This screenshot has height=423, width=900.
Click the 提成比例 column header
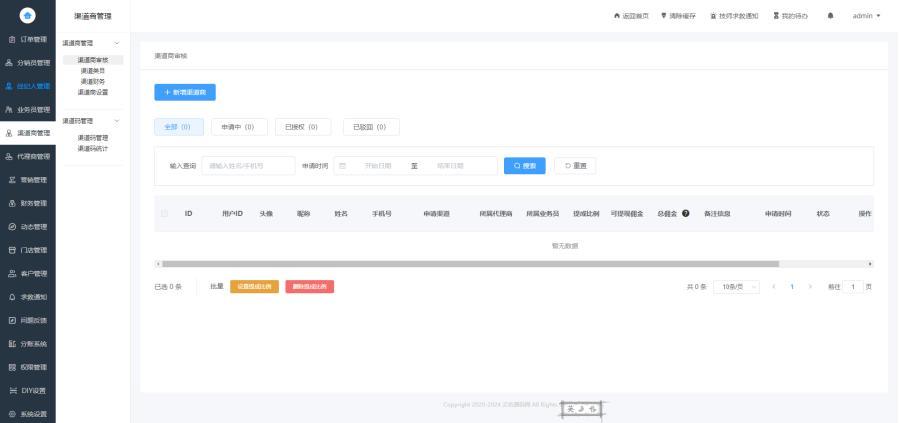click(586, 214)
